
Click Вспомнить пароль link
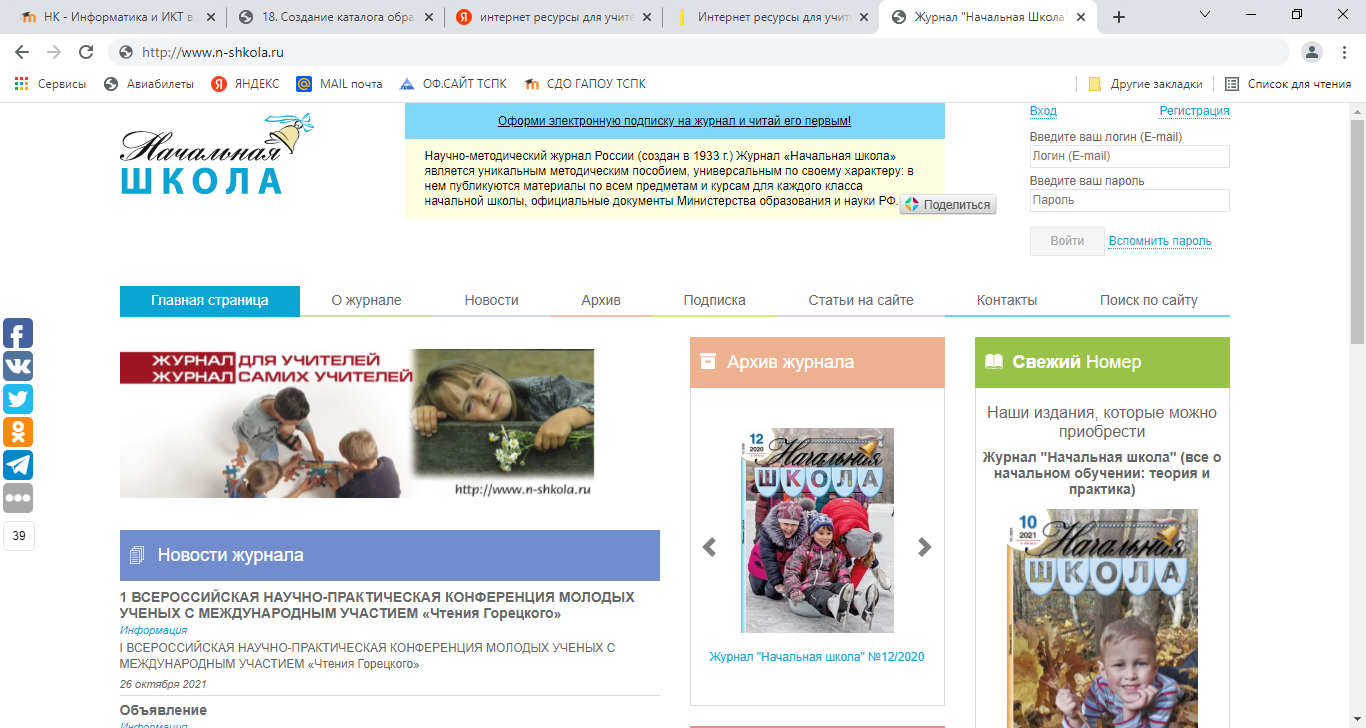1160,241
